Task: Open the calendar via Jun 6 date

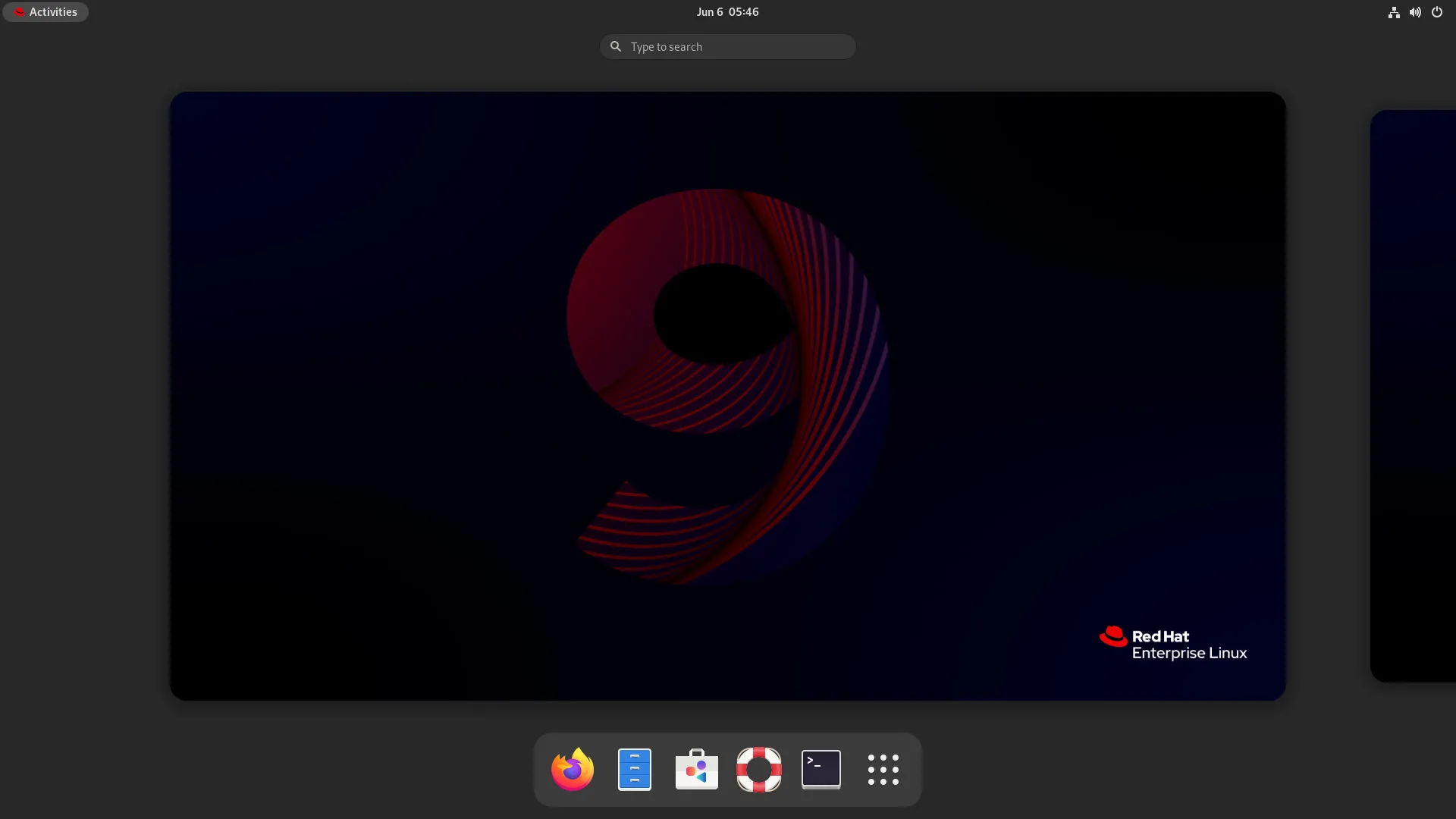Action: (709, 12)
